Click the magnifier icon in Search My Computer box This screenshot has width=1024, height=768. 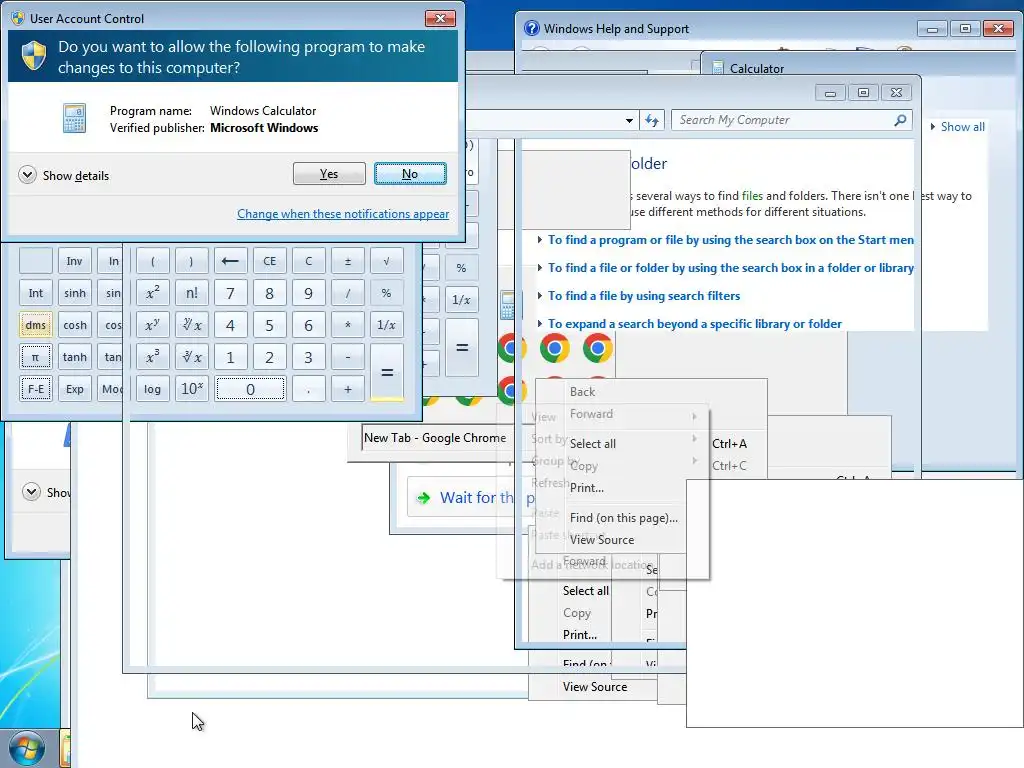tap(900, 120)
